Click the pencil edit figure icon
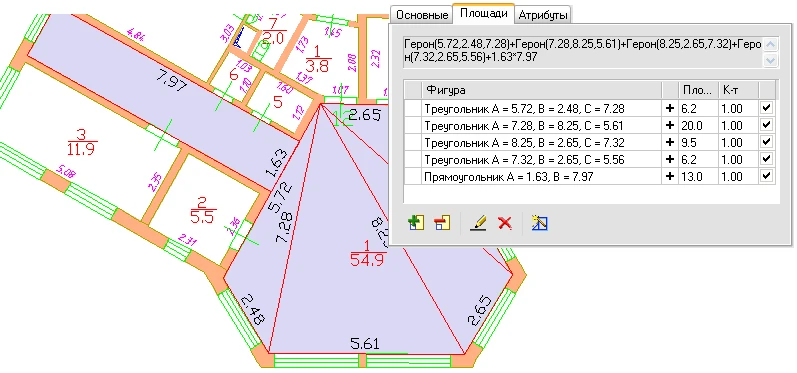The height and width of the screenshot is (373, 797). point(478,223)
